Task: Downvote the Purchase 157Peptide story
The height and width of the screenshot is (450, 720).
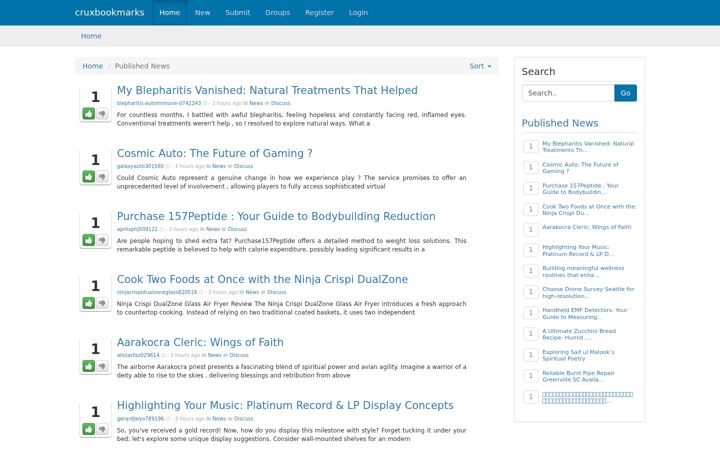Action: click(102, 240)
